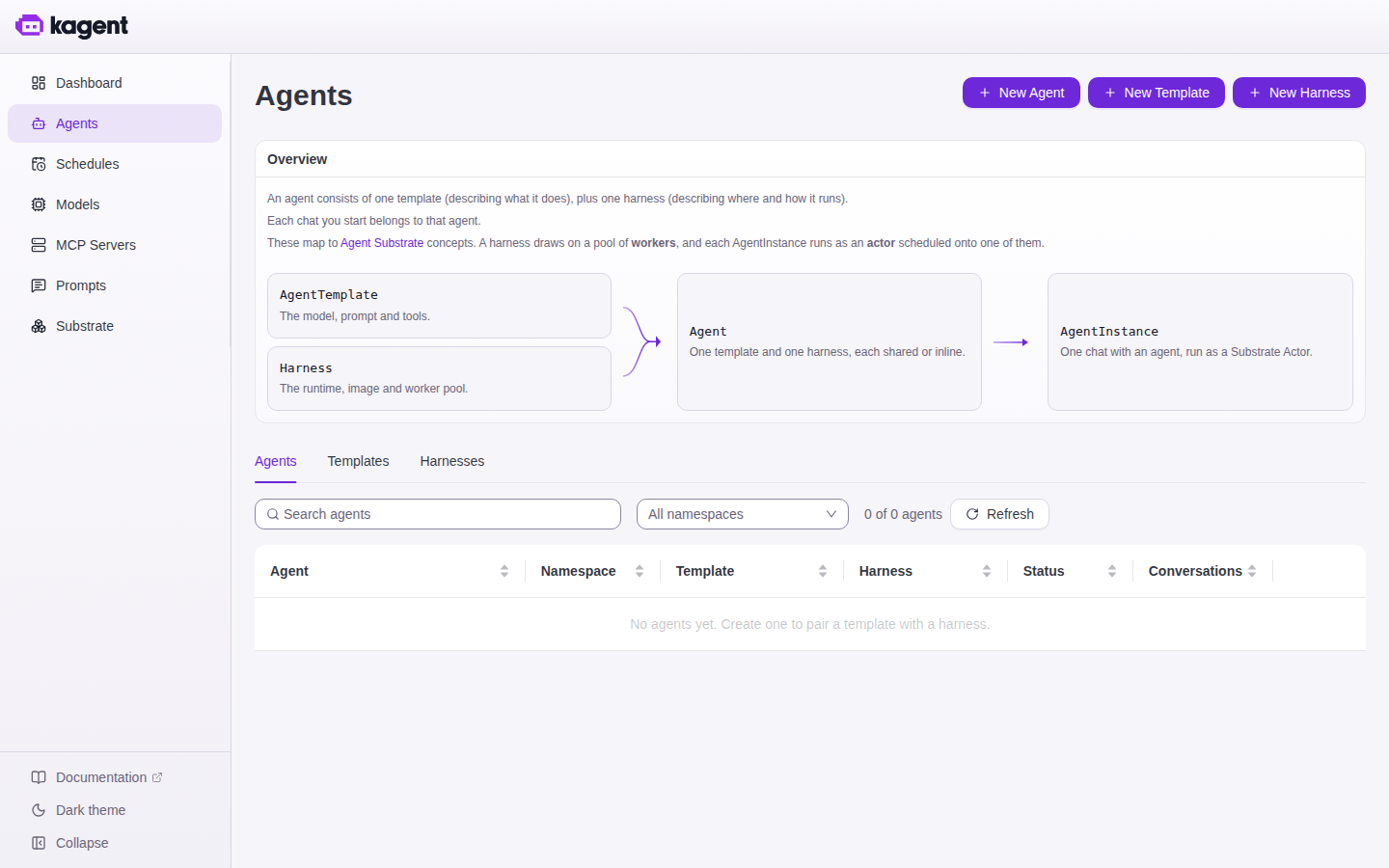1389x868 pixels.
Task: Sort by Agent column arrows
Action: 504,571
